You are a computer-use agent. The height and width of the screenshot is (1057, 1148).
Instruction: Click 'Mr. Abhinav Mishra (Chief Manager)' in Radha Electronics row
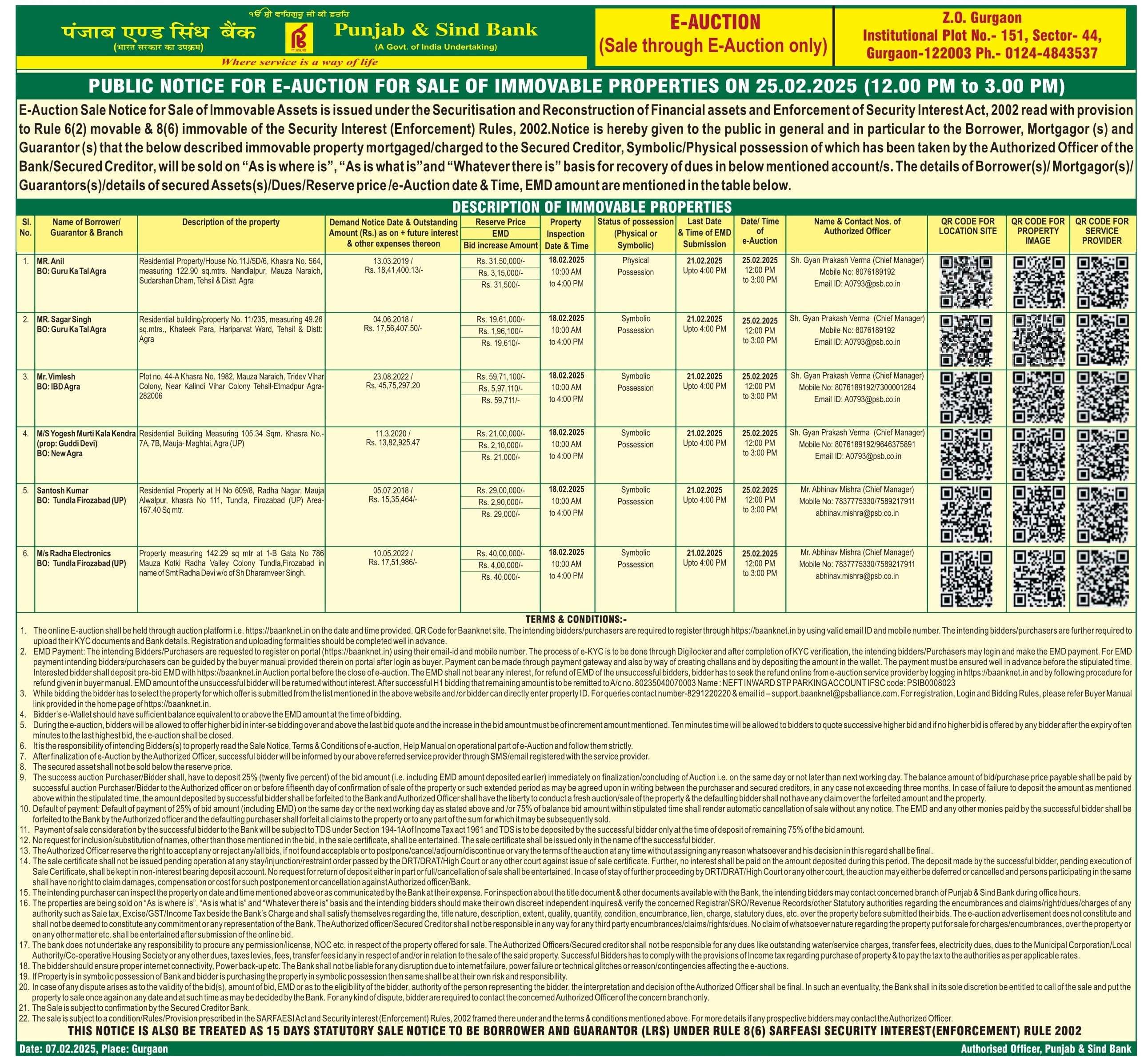857,553
